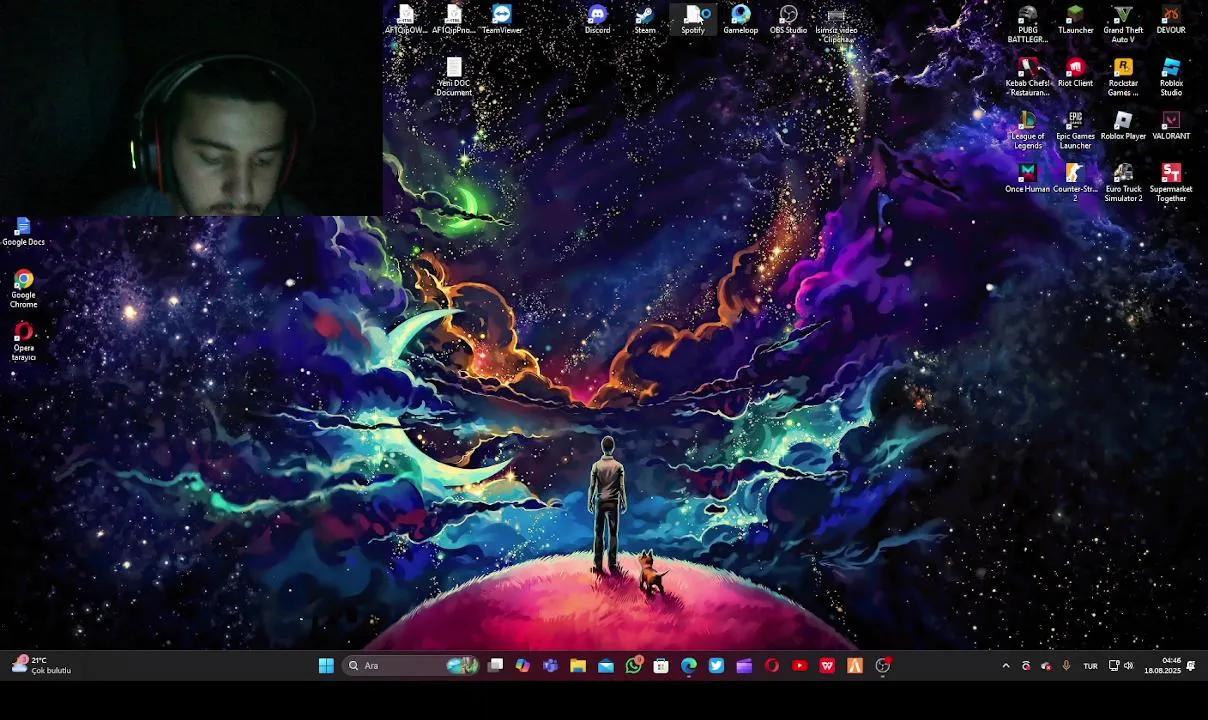
Task: Select the TLauncher Minecraft shortcut
Action: (1075, 19)
